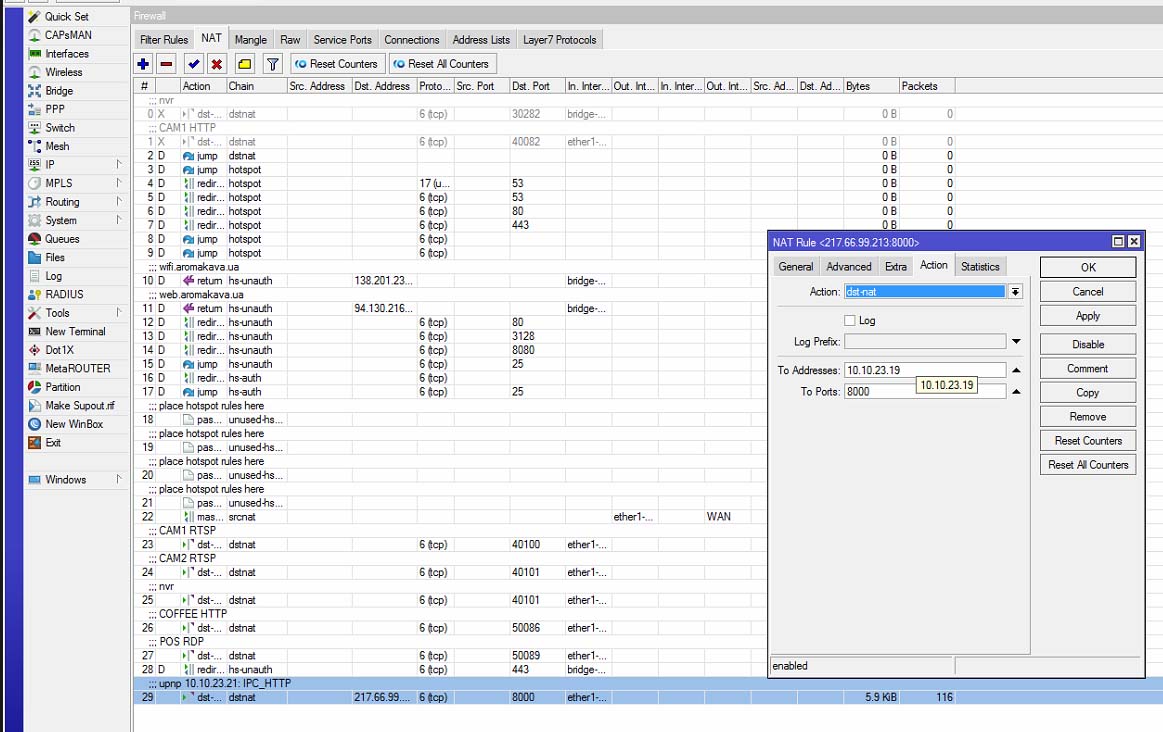Collapse the To Ports field arrow
1163x732 pixels.
pos(1016,391)
